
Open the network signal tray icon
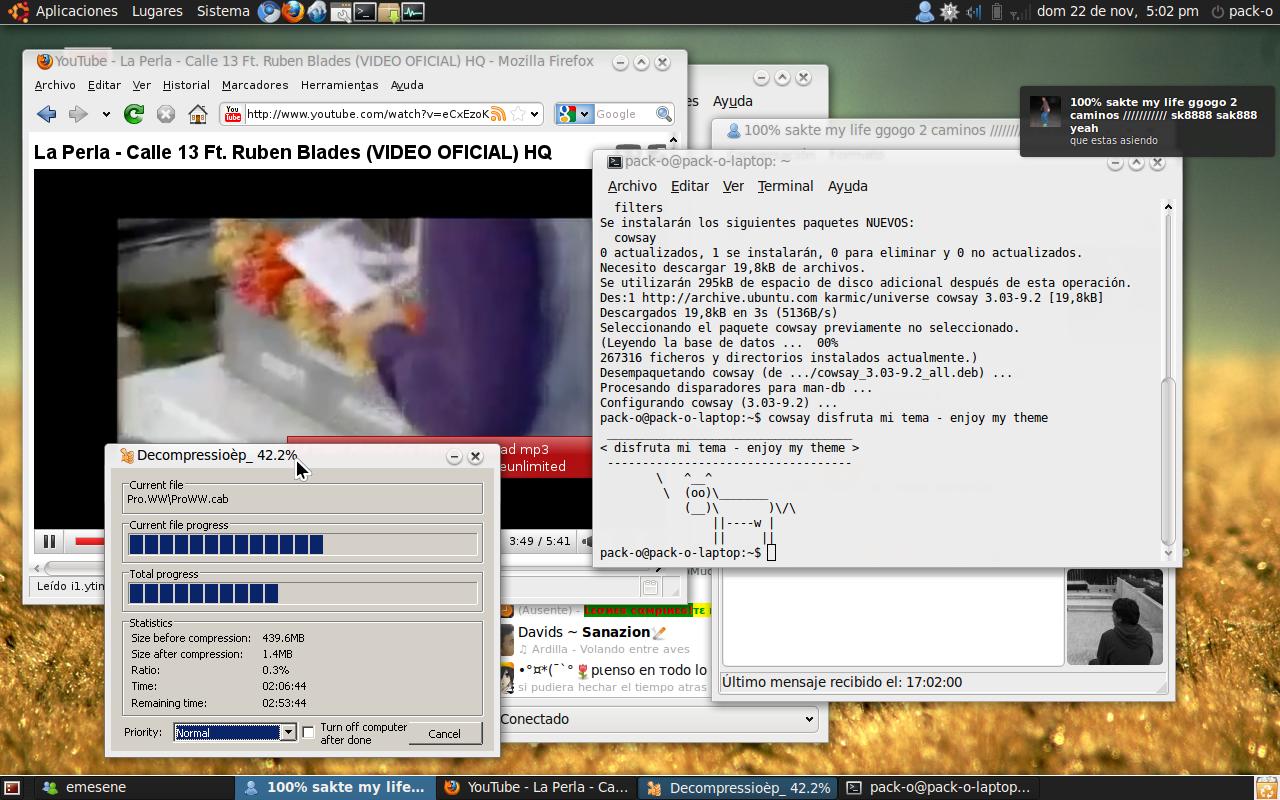pos(1019,12)
